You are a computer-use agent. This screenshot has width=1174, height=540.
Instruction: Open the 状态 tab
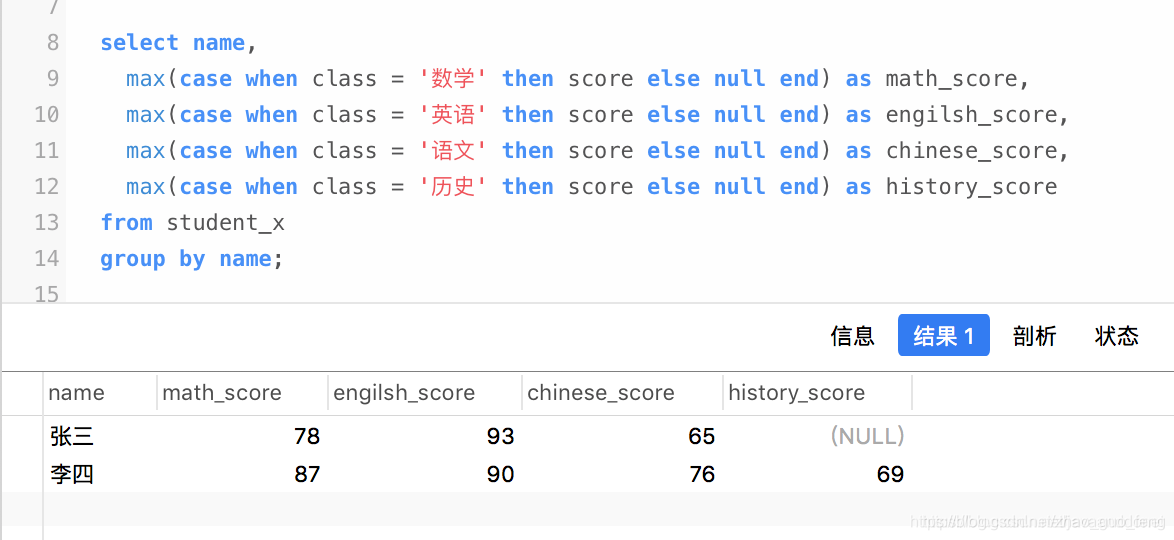pos(1116,336)
